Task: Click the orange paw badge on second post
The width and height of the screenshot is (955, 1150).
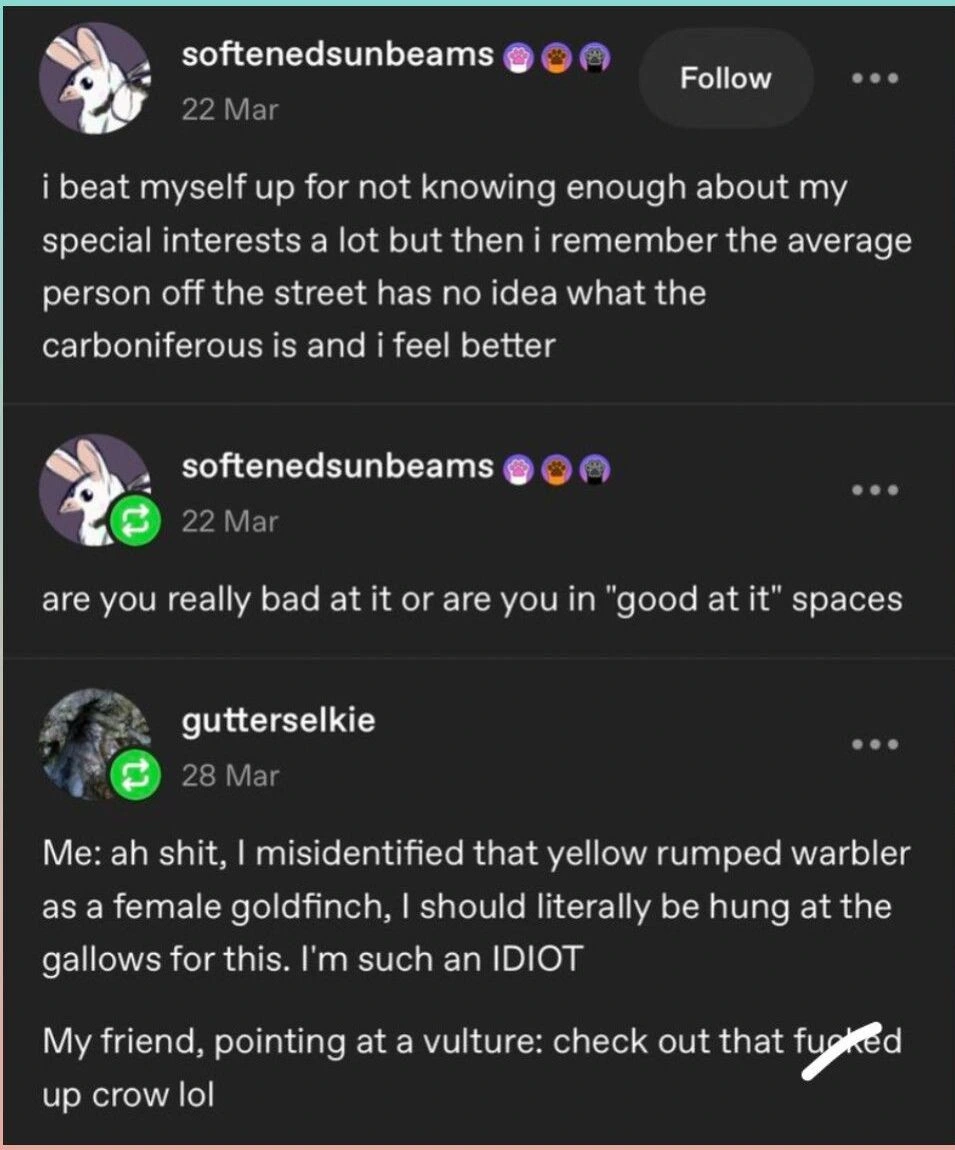Action: (x=556, y=467)
